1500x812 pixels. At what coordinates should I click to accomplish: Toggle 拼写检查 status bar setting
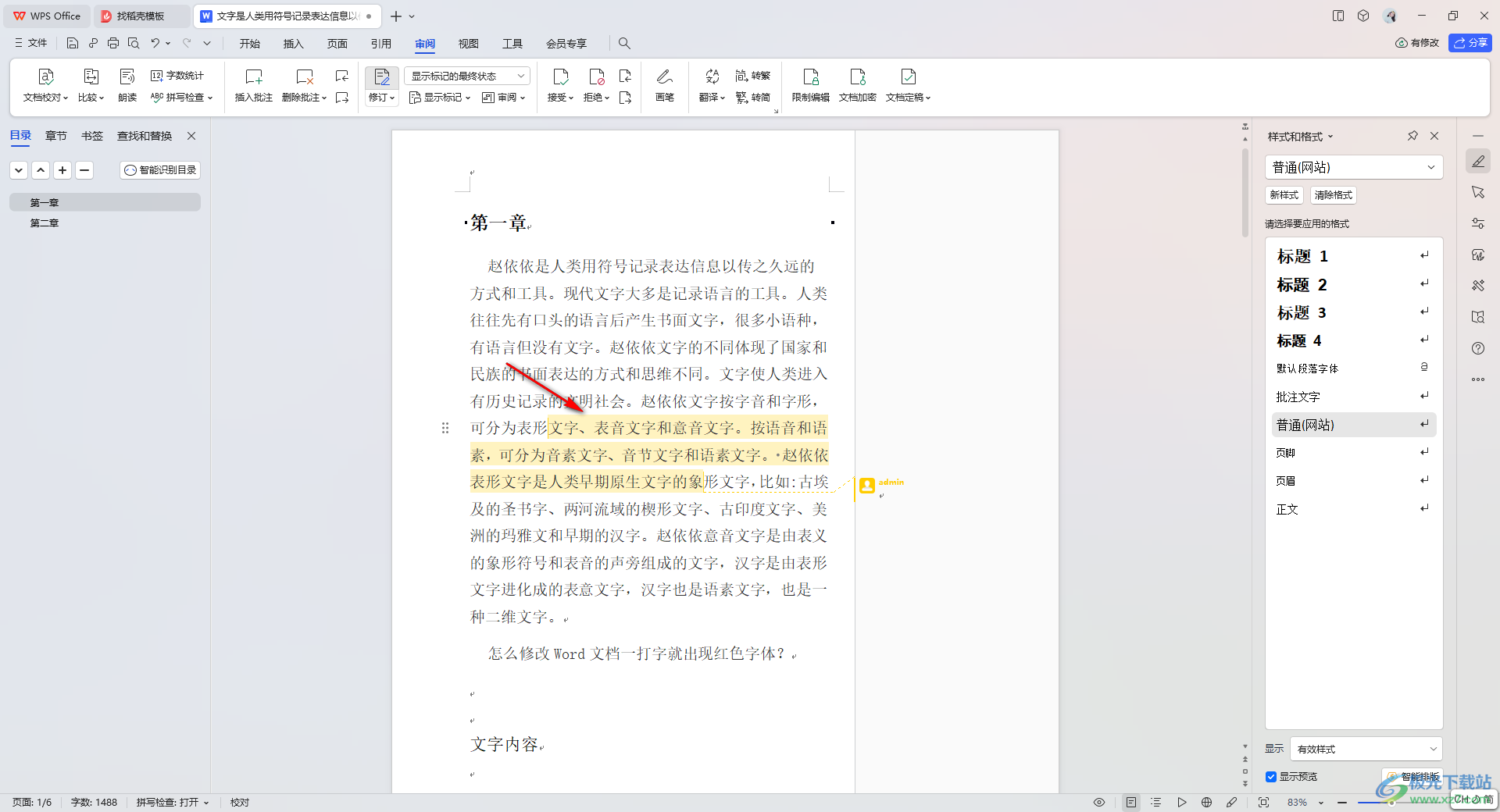(x=173, y=802)
